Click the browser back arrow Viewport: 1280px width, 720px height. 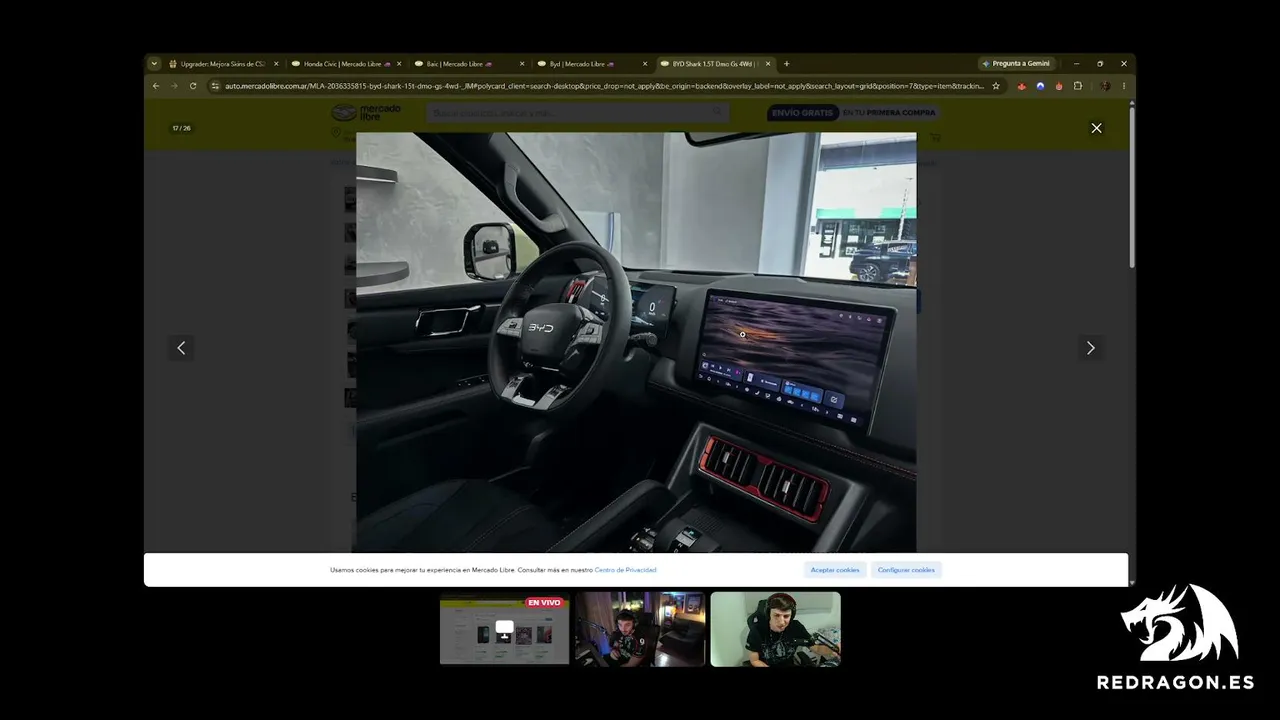point(156,86)
